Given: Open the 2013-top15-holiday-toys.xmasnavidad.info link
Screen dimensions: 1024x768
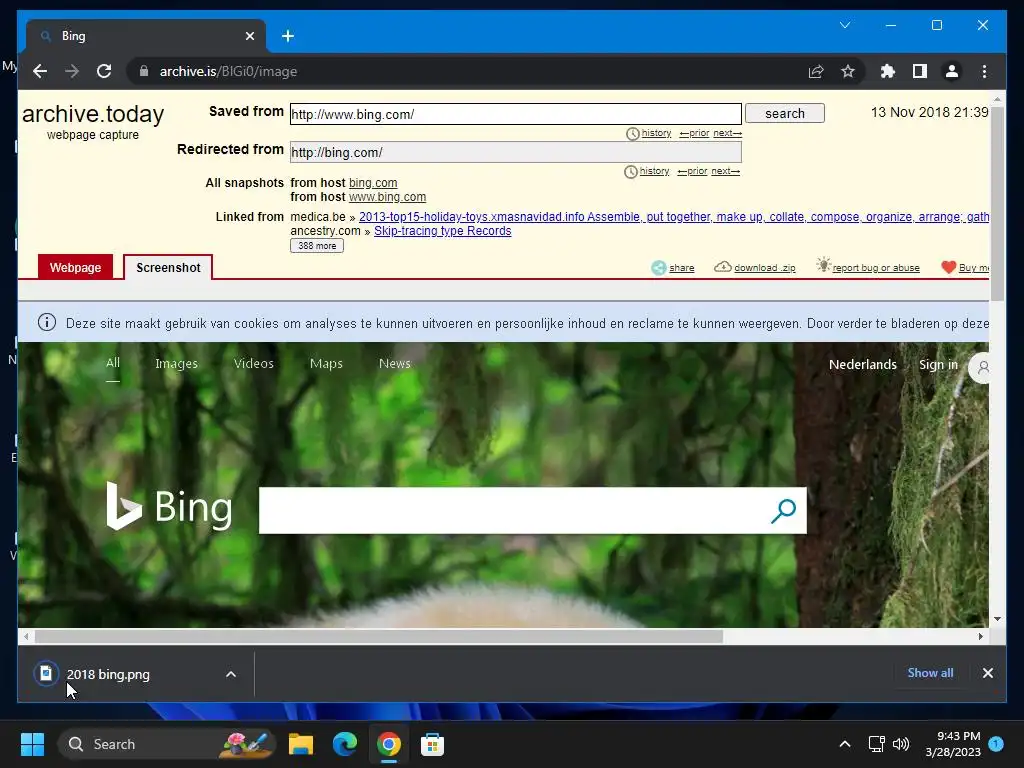Looking at the screenshot, I should pyautogui.click(x=674, y=217).
